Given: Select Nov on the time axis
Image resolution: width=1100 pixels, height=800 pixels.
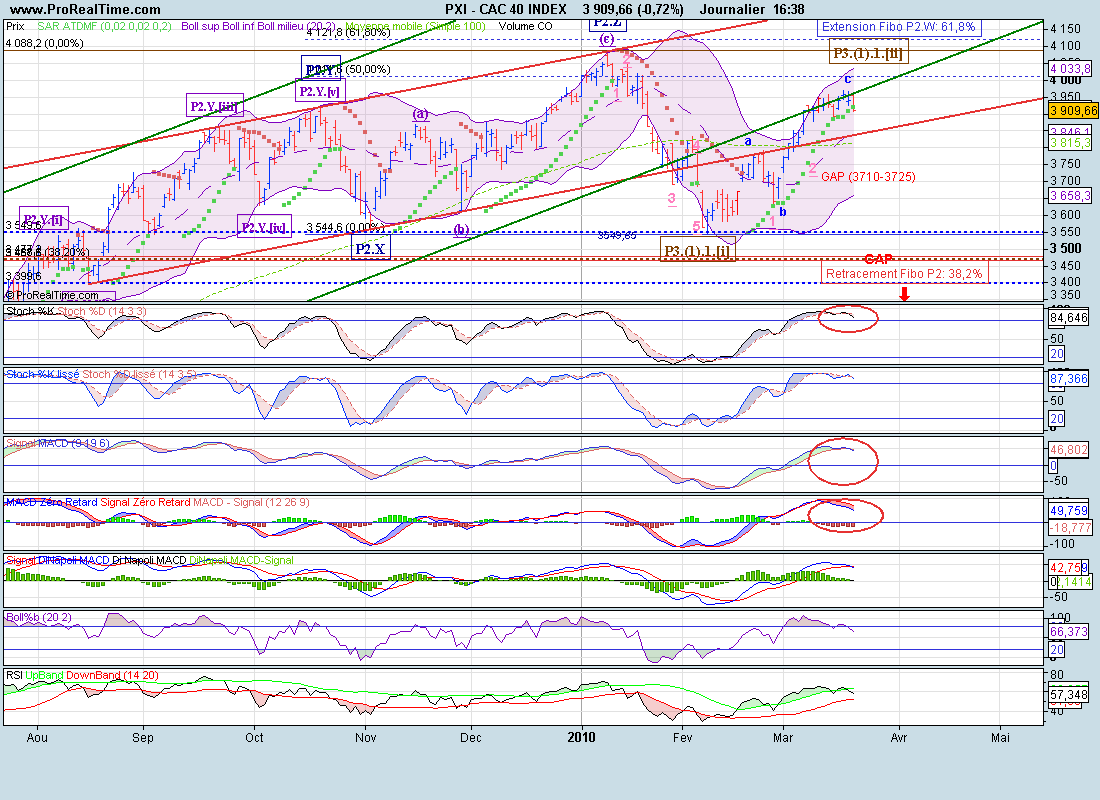Looking at the screenshot, I should click(x=365, y=738).
